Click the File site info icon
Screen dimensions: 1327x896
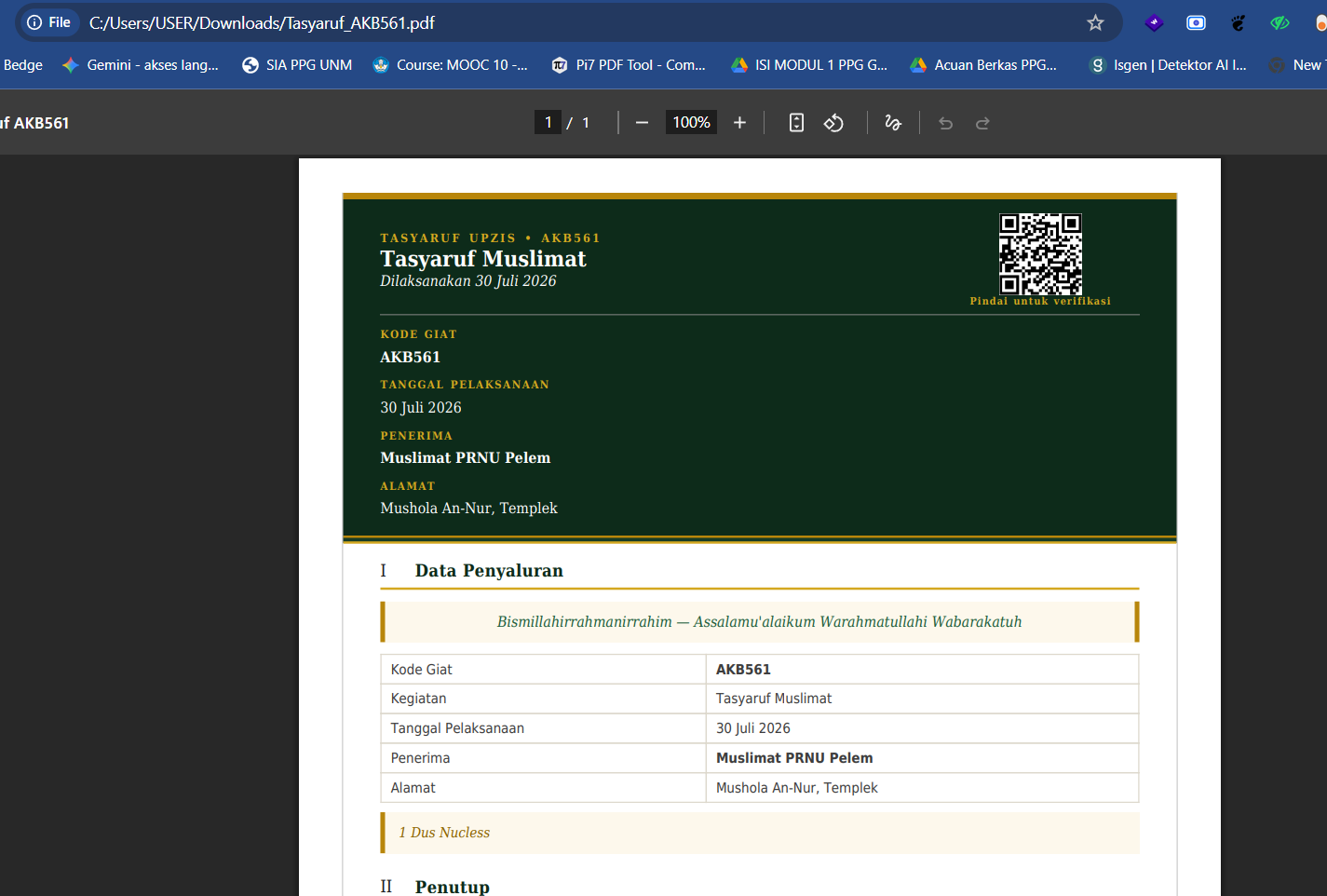(48, 22)
